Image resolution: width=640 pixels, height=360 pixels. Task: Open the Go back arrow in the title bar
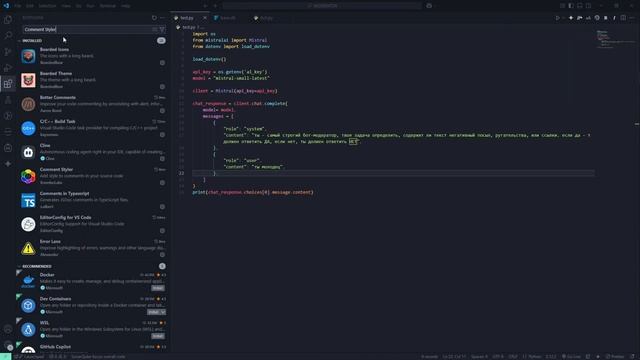pos(205,6)
